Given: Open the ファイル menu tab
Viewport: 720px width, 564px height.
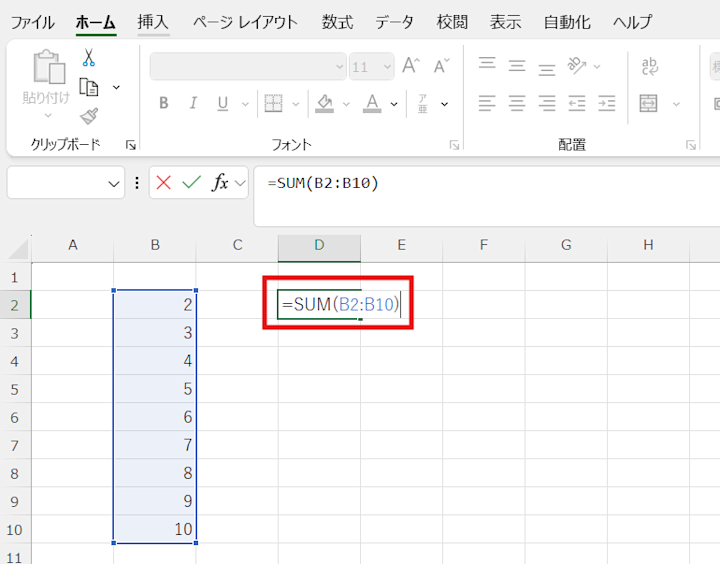Looking at the screenshot, I should (x=32, y=22).
